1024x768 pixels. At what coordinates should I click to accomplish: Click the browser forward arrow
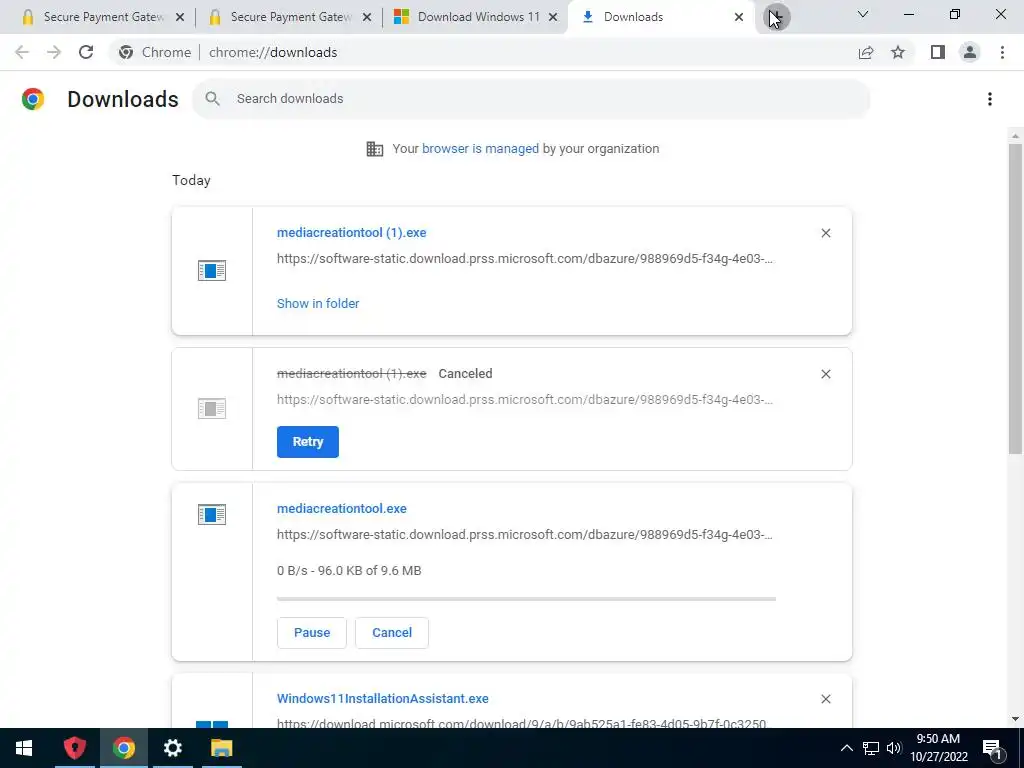[x=54, y=52]
